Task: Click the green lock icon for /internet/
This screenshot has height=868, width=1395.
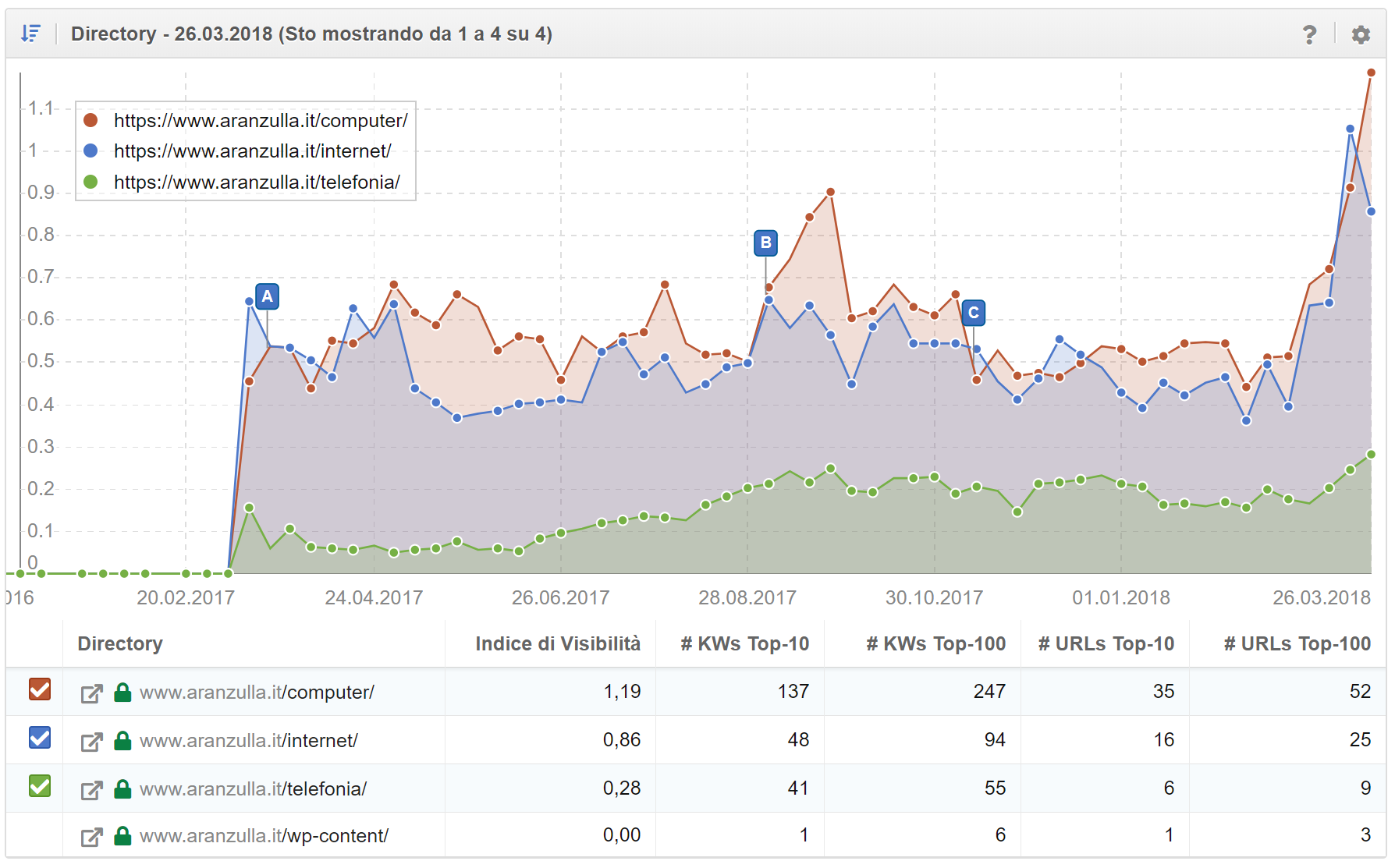Action: [x=122, y=740]
